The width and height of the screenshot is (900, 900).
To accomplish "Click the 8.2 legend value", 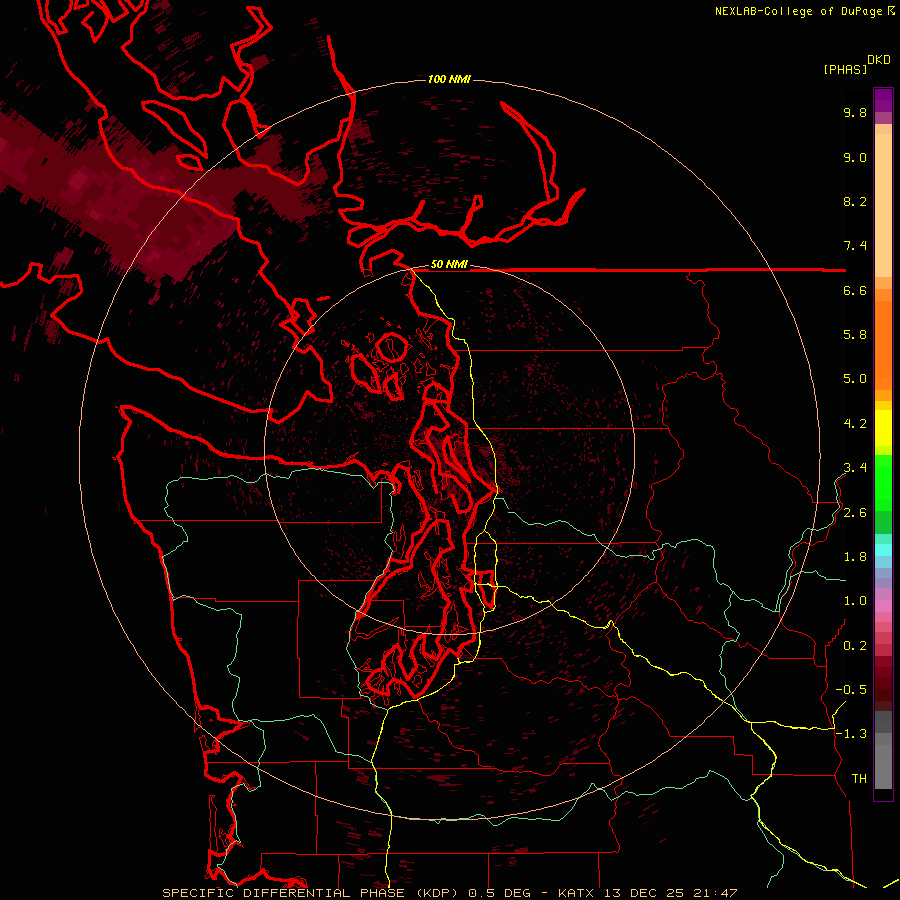I will point(855,201).
